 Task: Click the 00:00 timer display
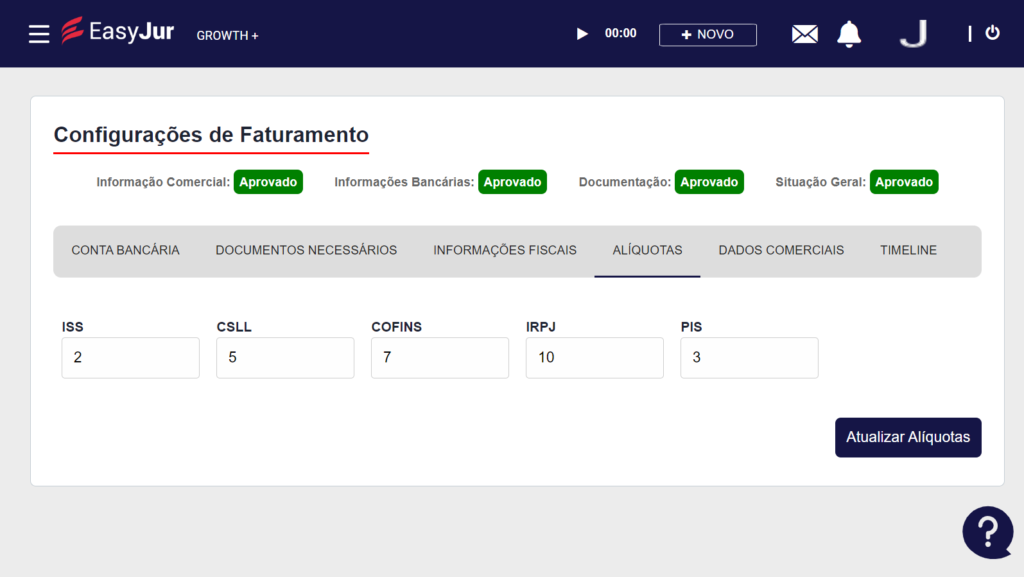click(620, 33)
